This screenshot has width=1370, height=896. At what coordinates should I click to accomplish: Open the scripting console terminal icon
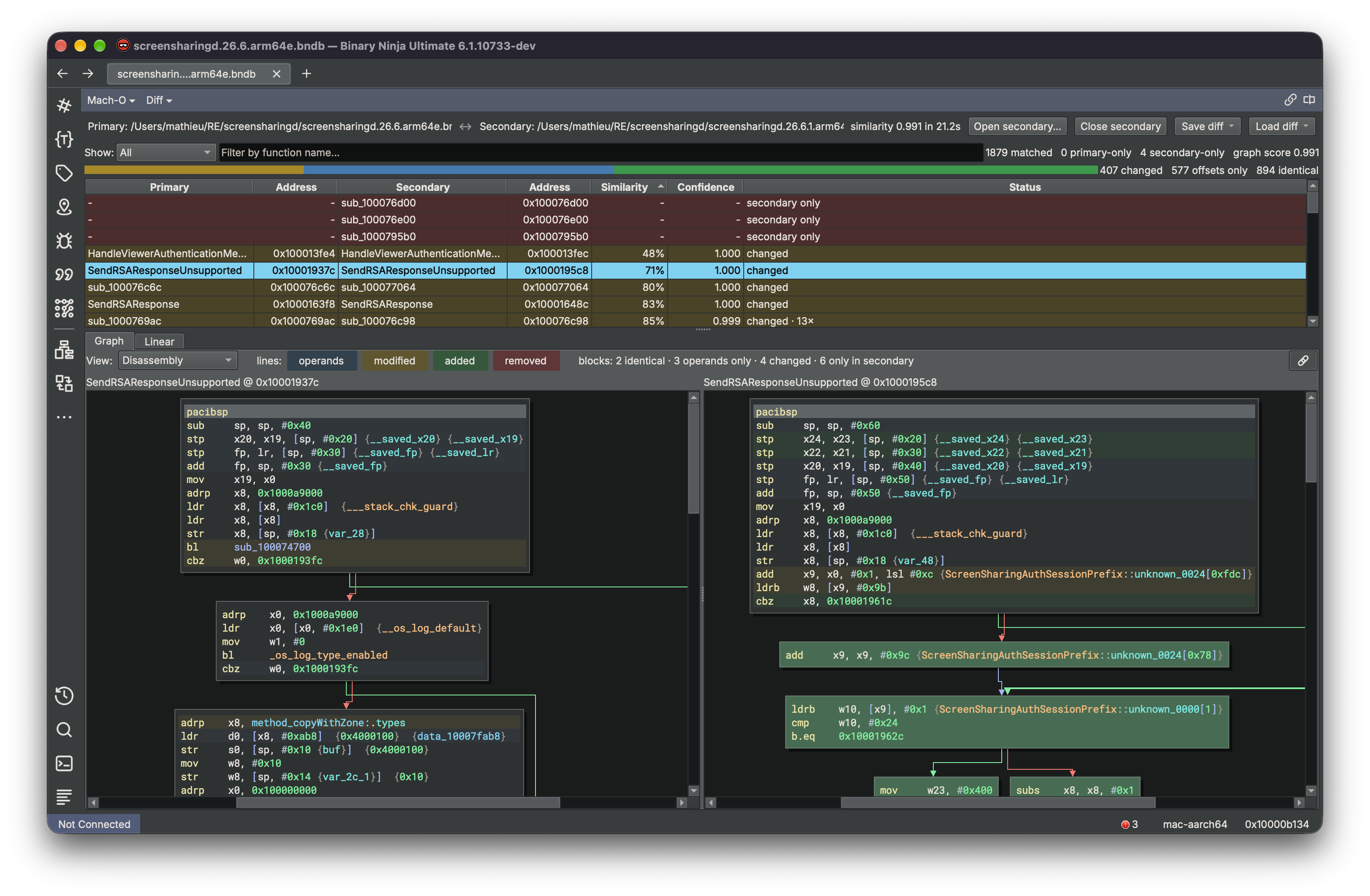pos(64,764)
